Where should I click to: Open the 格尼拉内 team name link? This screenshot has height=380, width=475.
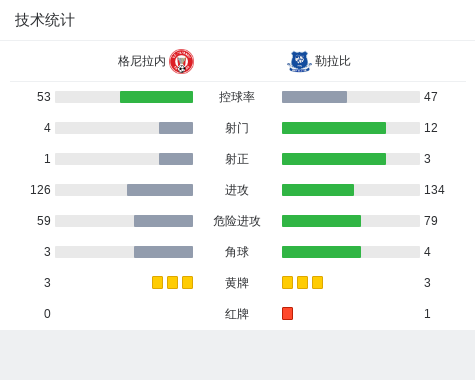[x=142, y=61]
